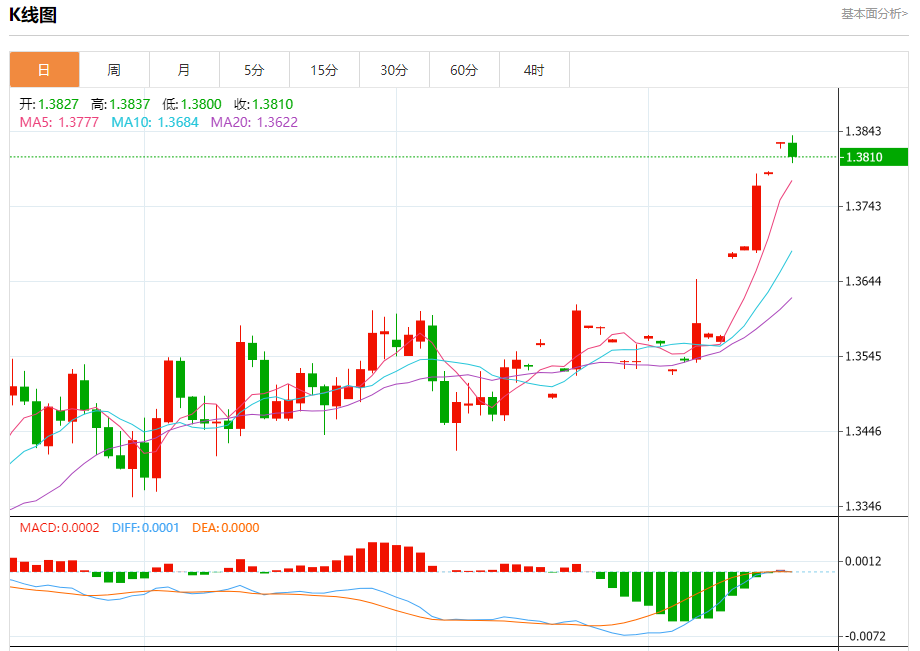Open the 15分 interval tab
This screenshot has height=651, width=920.
click(x=324, y=70)
